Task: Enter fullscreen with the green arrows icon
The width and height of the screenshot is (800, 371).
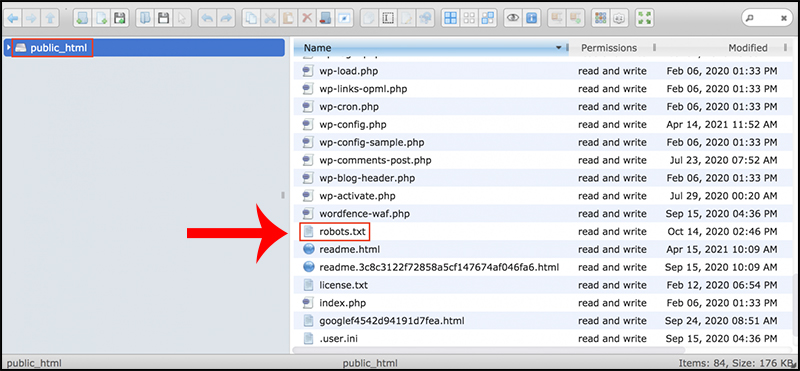Action: point(645,19)
